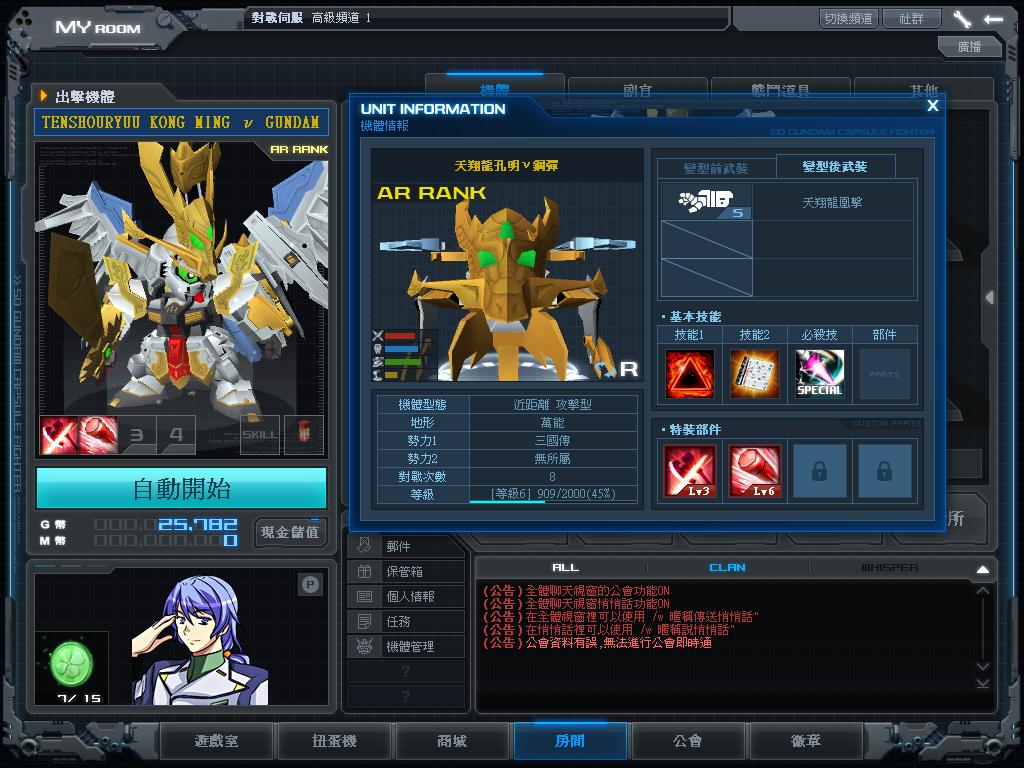Screen dimensions: 1024x768
Task: Select the red item slot beside SKILL
Action: pos(304,435)
